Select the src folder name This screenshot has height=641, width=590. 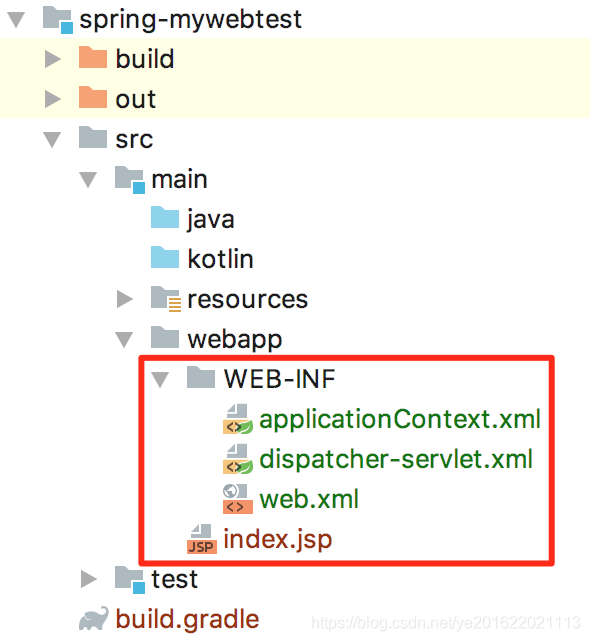pos(134,140)
